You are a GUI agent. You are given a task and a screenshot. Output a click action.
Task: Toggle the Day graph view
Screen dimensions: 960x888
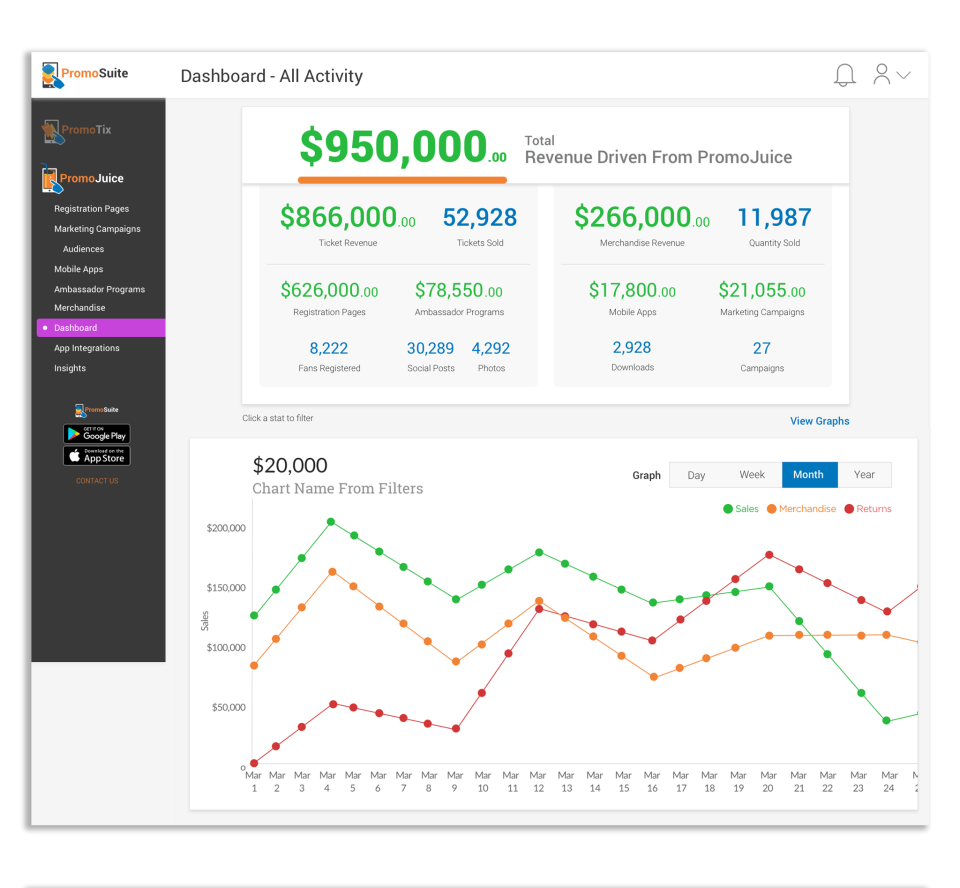[x=696, y=474]
